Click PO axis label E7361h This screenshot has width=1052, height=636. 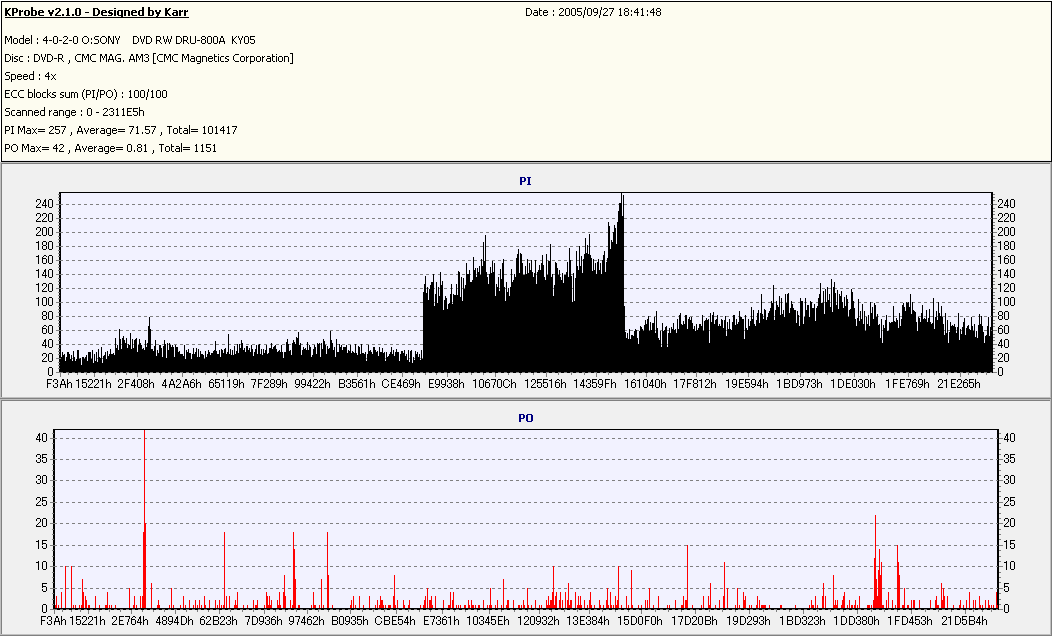(441, 621)
